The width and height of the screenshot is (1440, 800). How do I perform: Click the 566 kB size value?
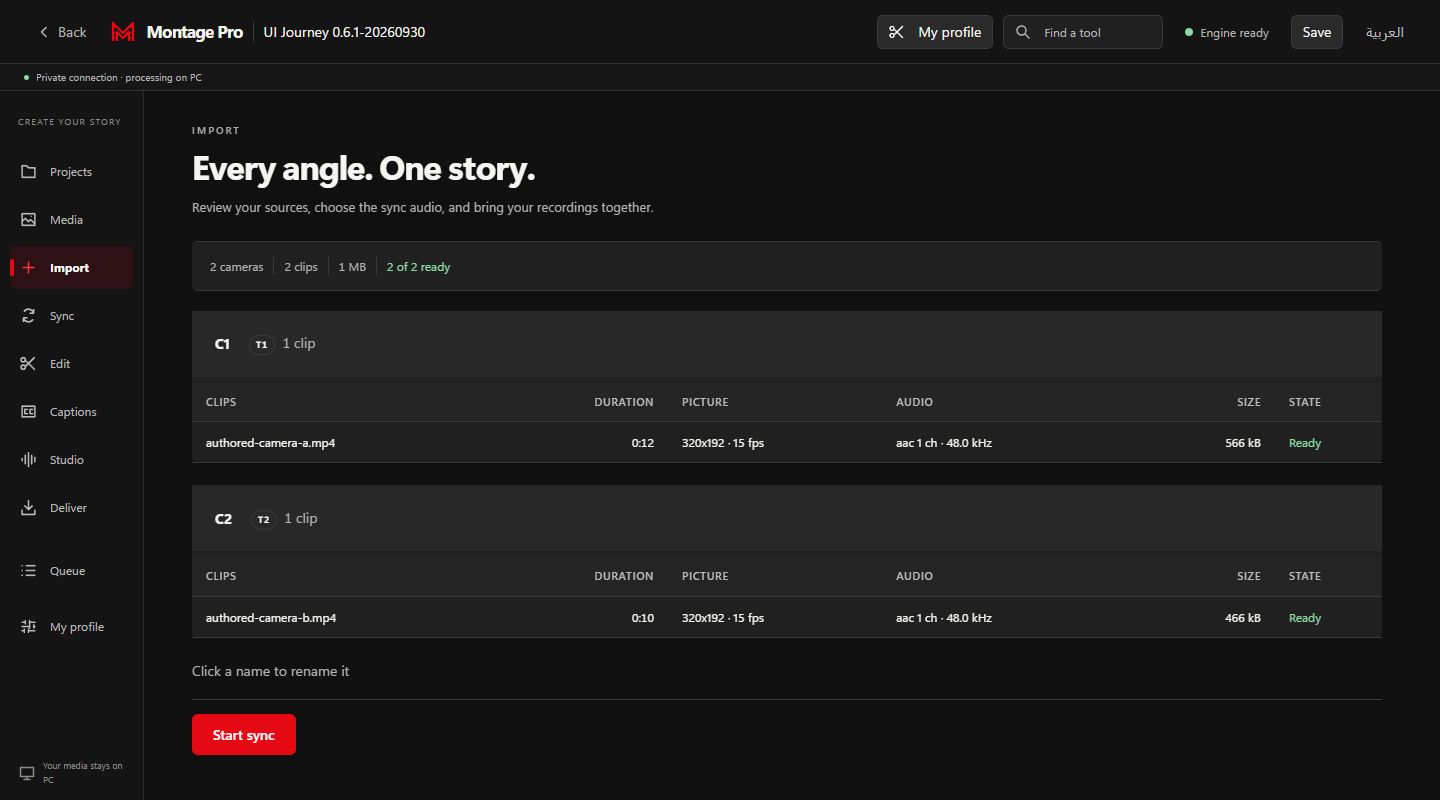pos(1243,443)
